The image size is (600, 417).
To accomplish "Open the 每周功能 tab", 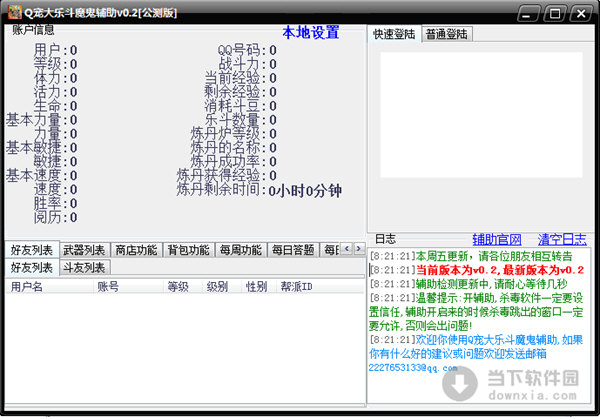I will [x=241, y=250].
